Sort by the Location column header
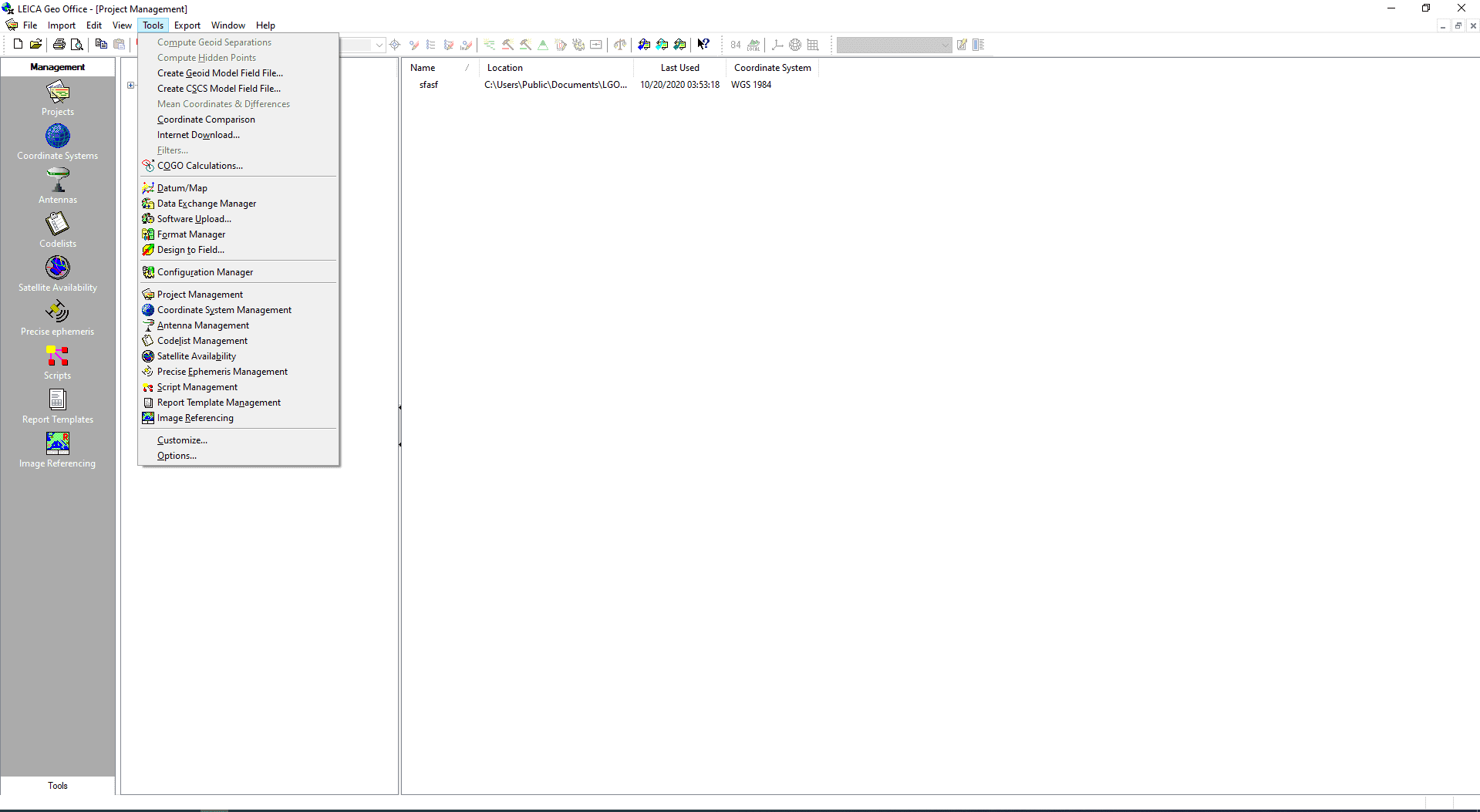1480x812 pixels. pos(556,68)
